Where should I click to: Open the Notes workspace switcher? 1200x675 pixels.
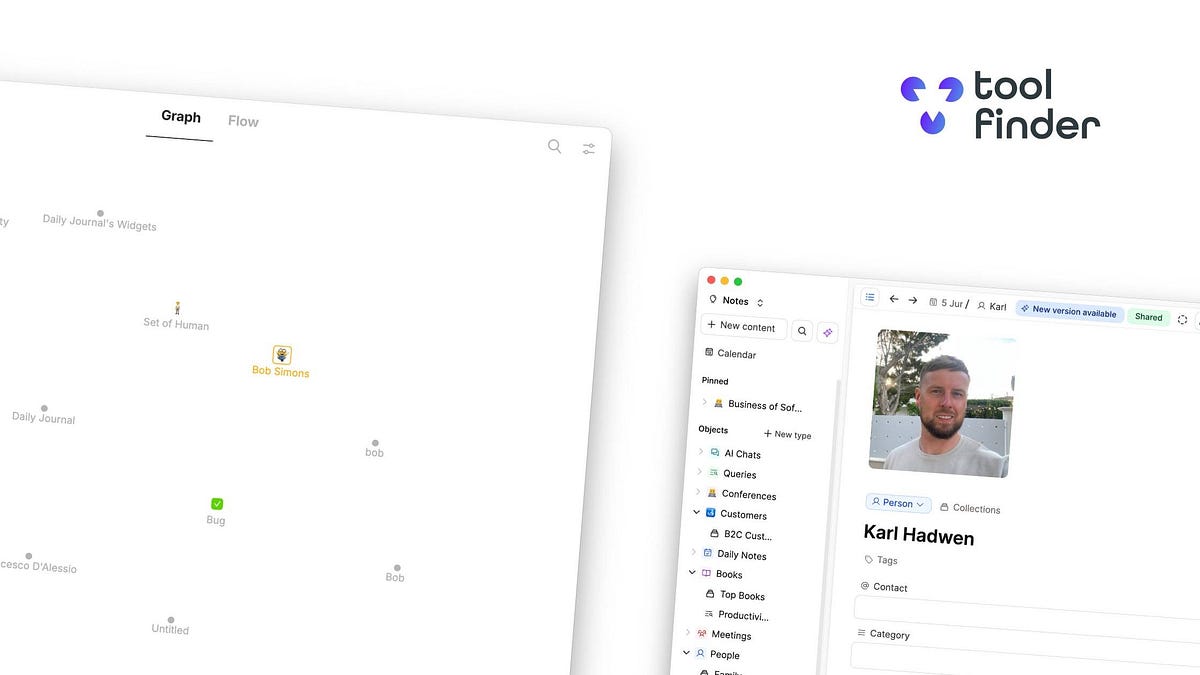736,301
